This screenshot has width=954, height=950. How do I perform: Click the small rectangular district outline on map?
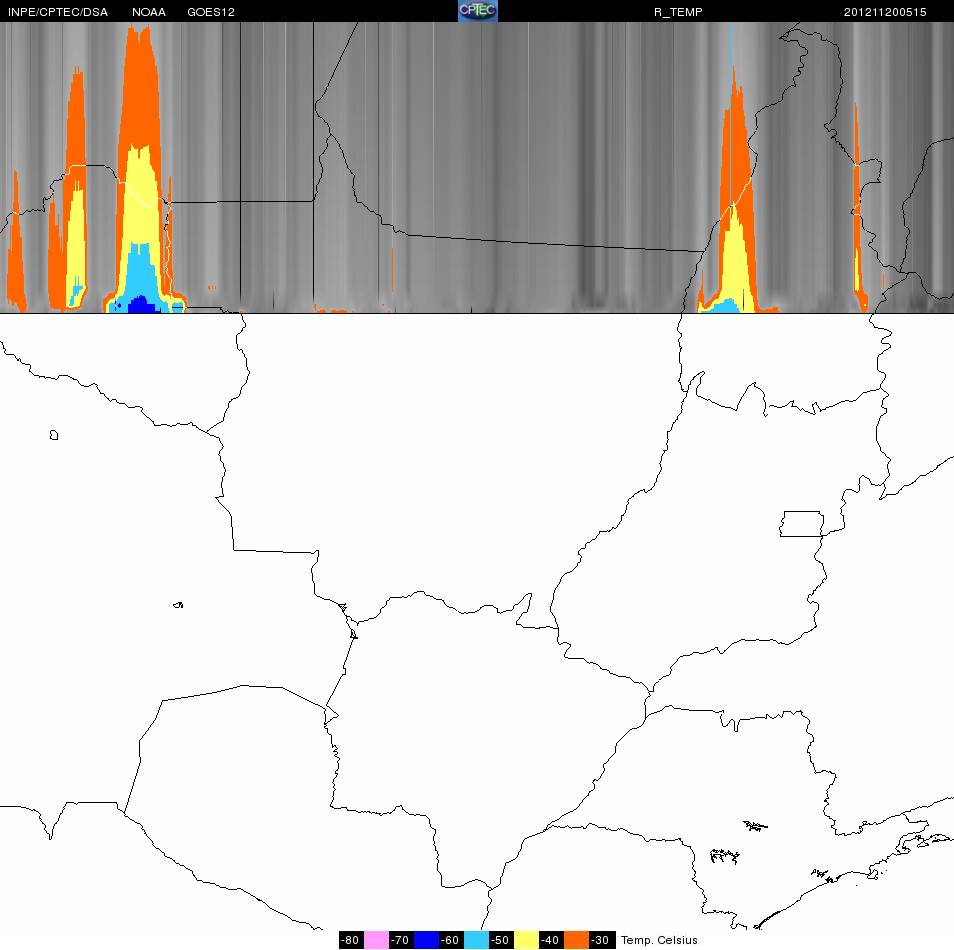click(x=802, y=524)
